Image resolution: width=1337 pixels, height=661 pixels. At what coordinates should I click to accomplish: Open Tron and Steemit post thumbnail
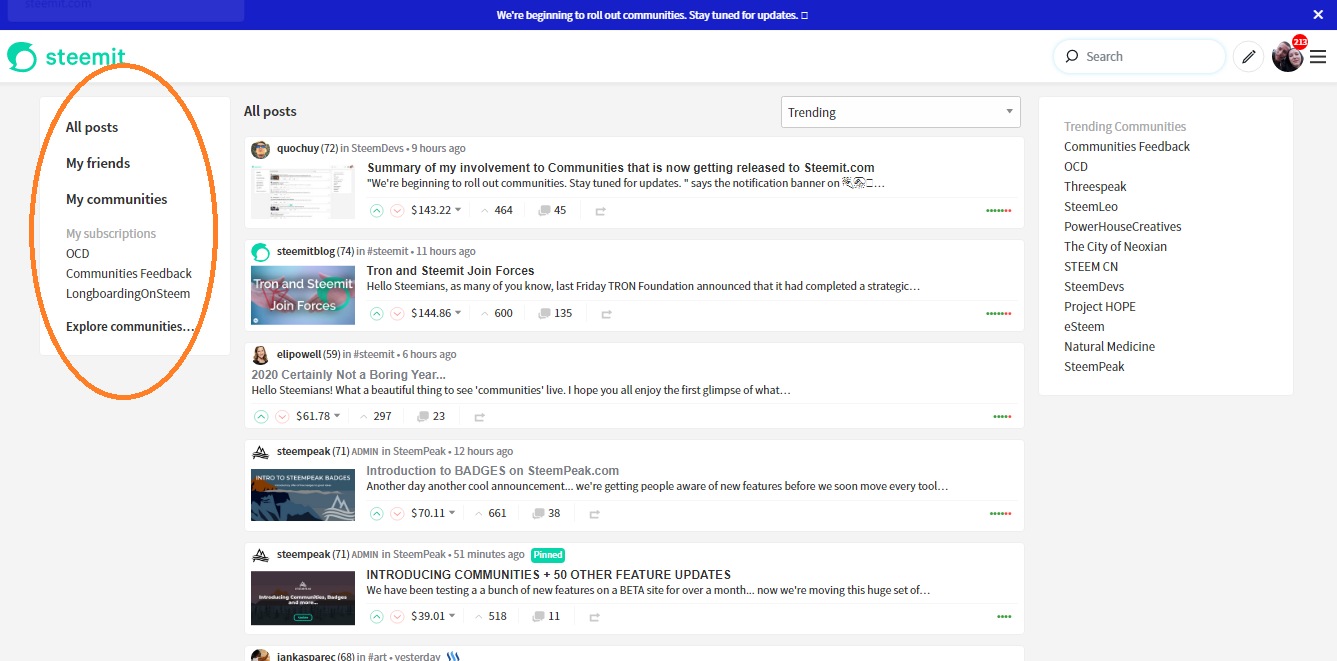[x=303, y=294]
